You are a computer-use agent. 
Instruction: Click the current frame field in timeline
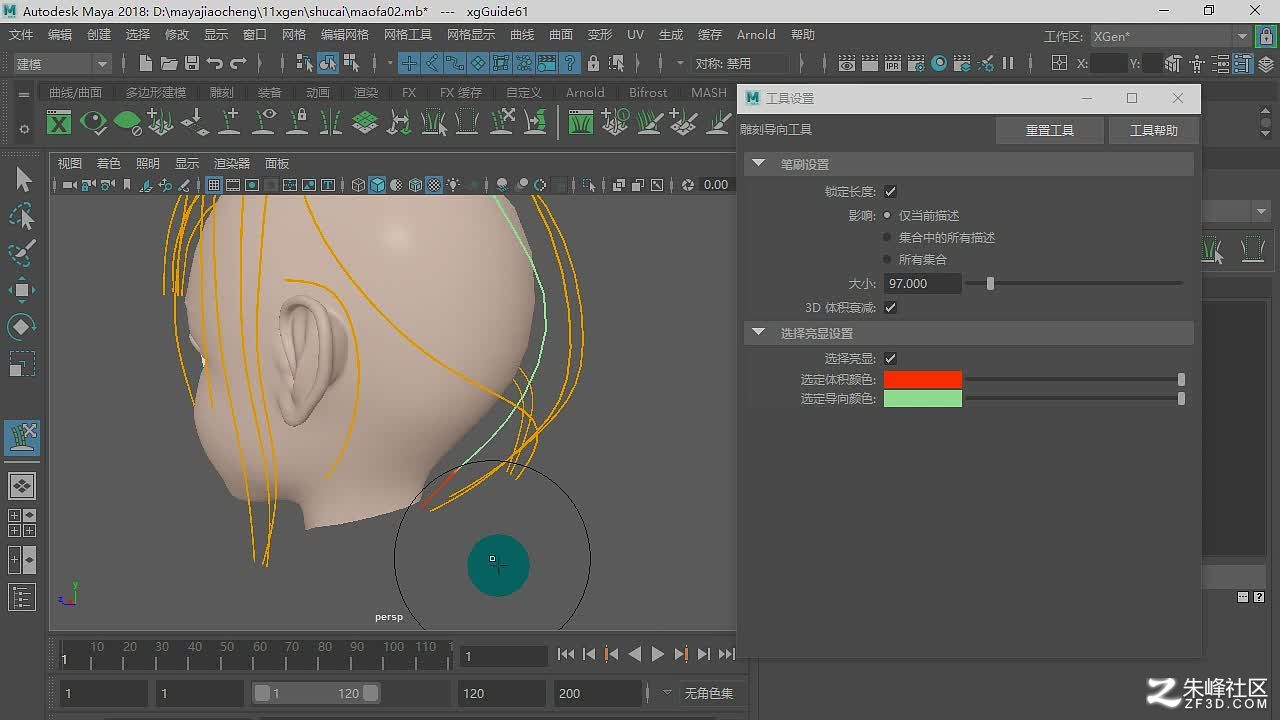coord(503,656)
